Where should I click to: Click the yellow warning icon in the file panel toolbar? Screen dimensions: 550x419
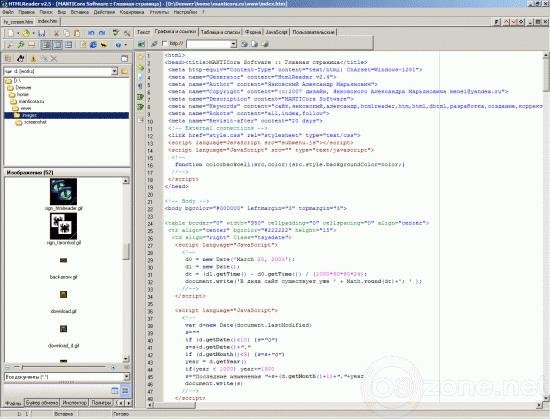34,59
